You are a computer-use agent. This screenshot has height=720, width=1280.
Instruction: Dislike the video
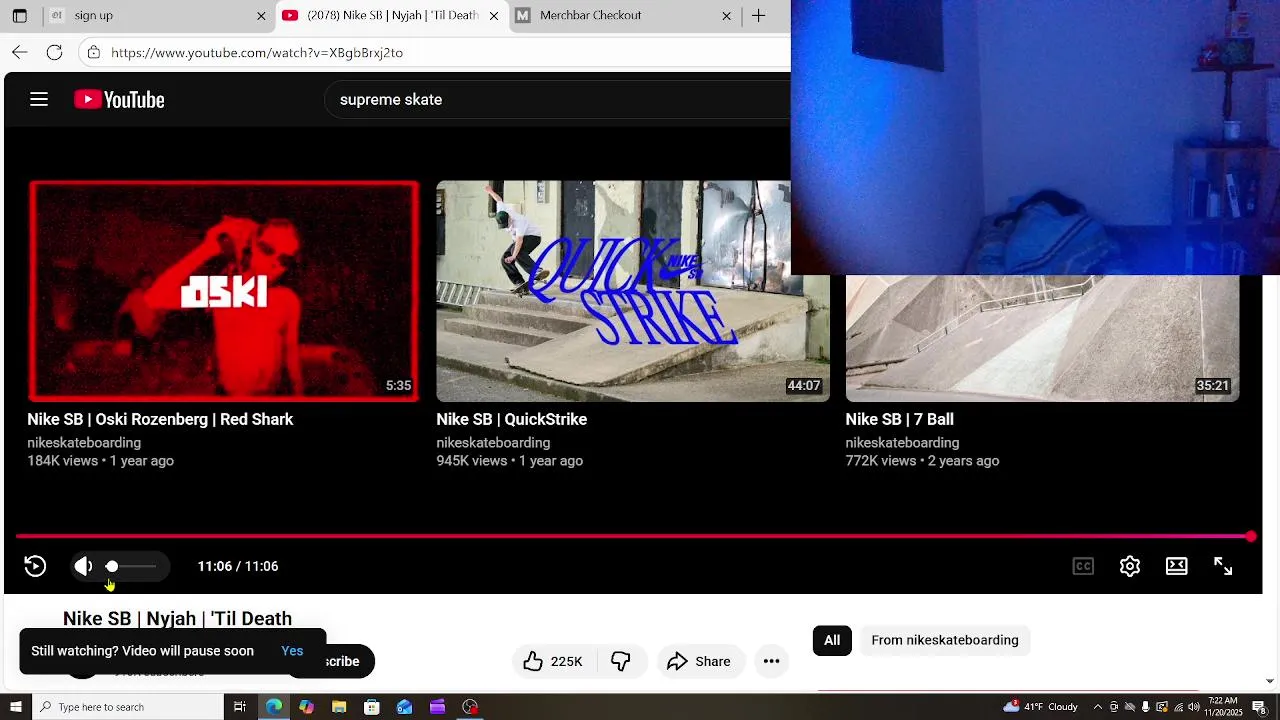tap(621, 661)
